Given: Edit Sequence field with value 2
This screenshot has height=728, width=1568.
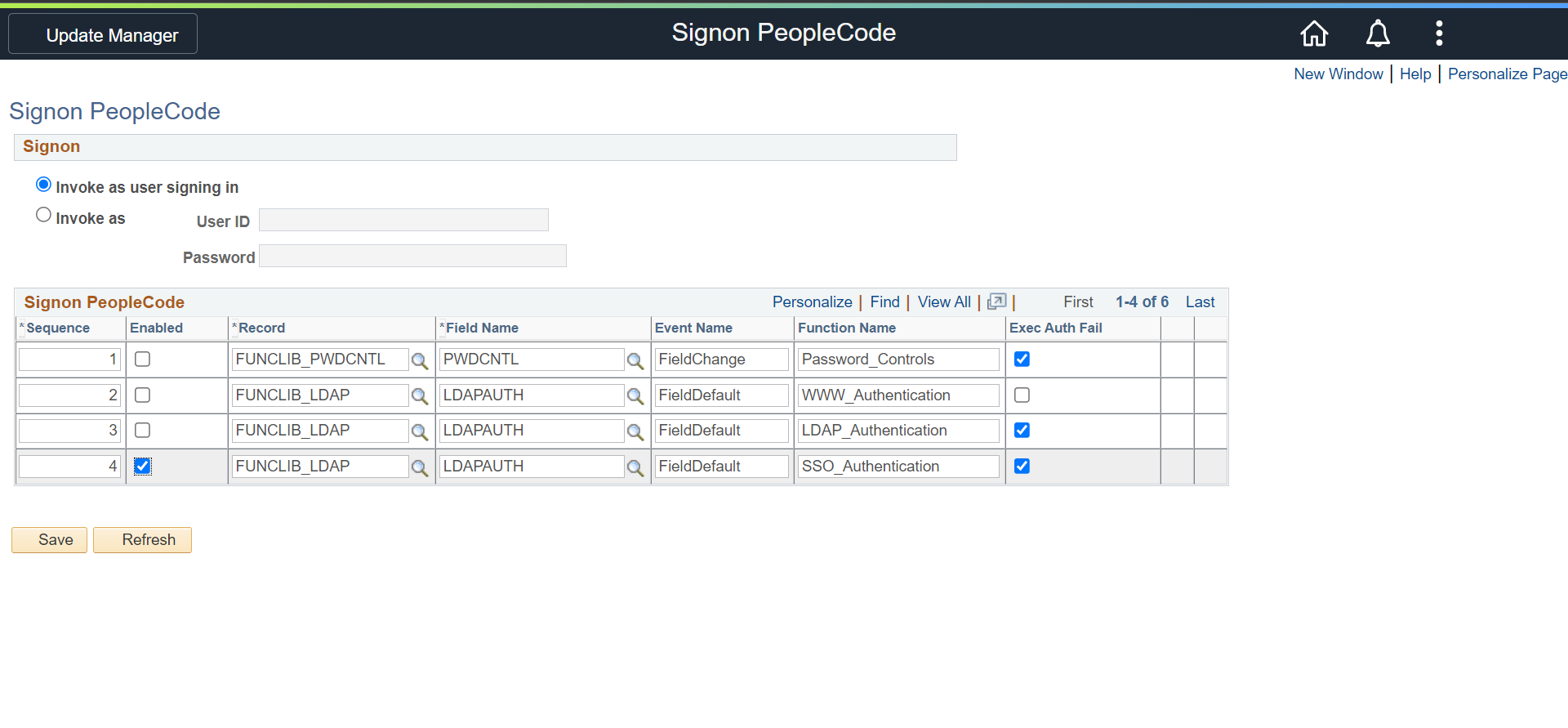Looking at the screenshot, I should pyautogui.click(x=70, y=395).
